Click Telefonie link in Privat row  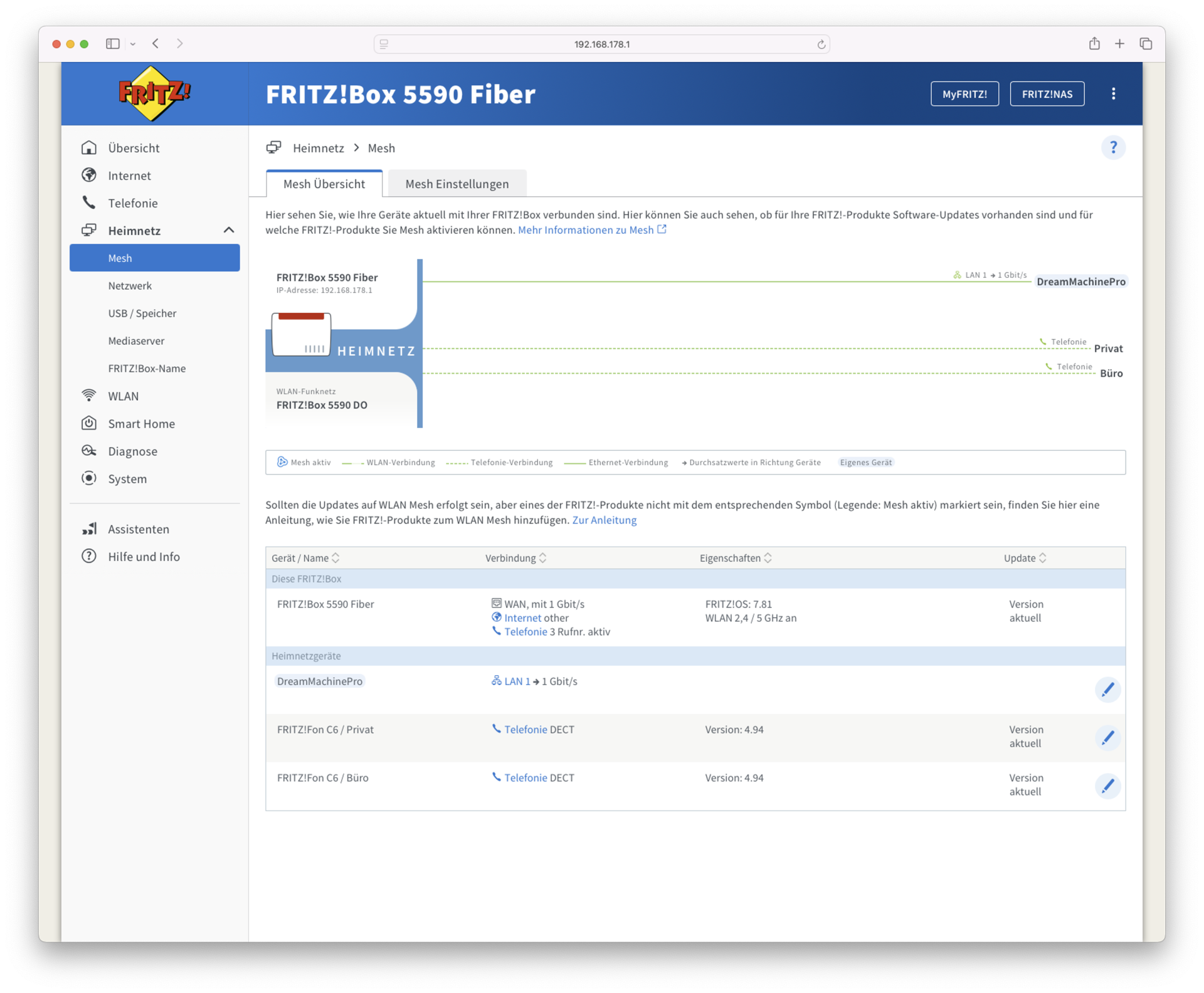coord(525,730)
